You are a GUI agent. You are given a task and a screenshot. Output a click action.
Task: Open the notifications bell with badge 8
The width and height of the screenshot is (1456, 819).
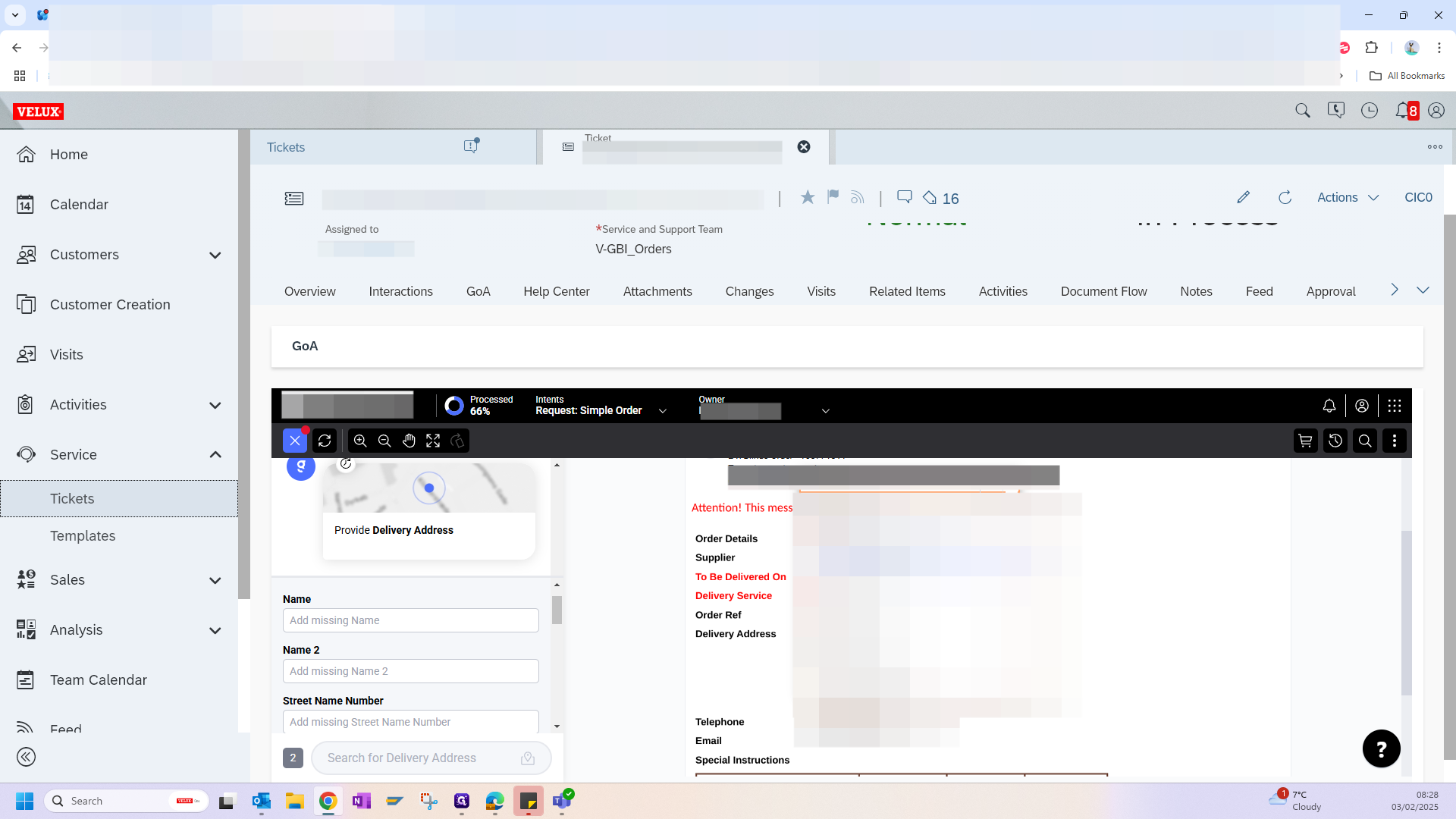(x=1407, y=111)
